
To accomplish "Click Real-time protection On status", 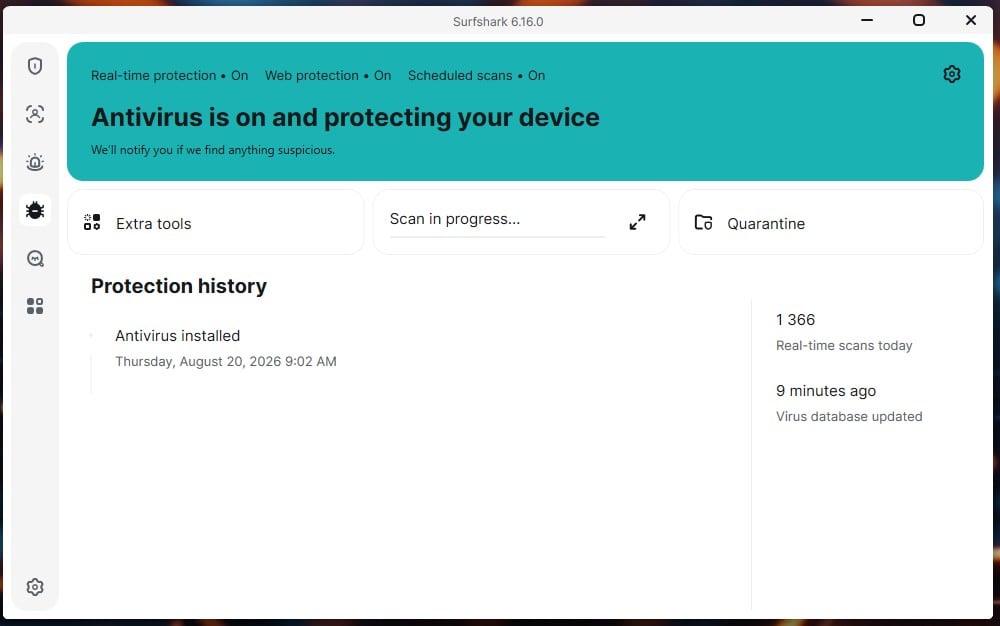I will click(x=169, y=75).
